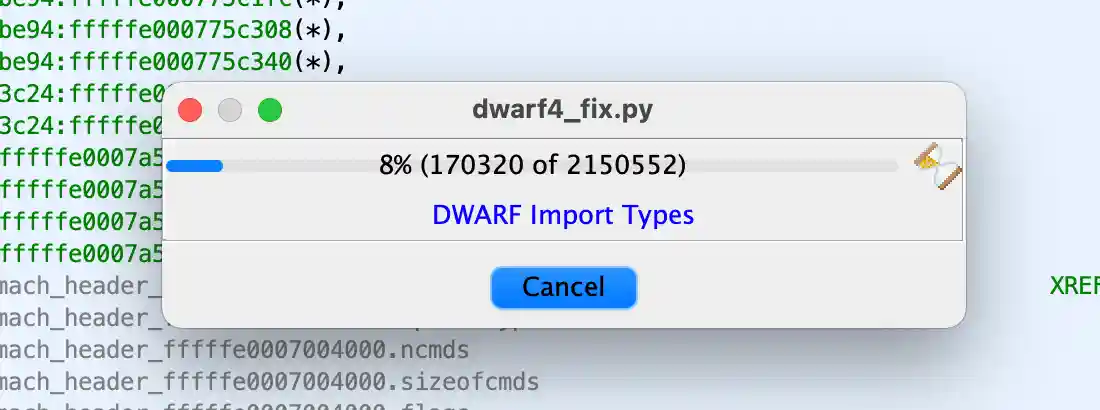Click the dwarf4_fix.py dialog title

point(563,110)
